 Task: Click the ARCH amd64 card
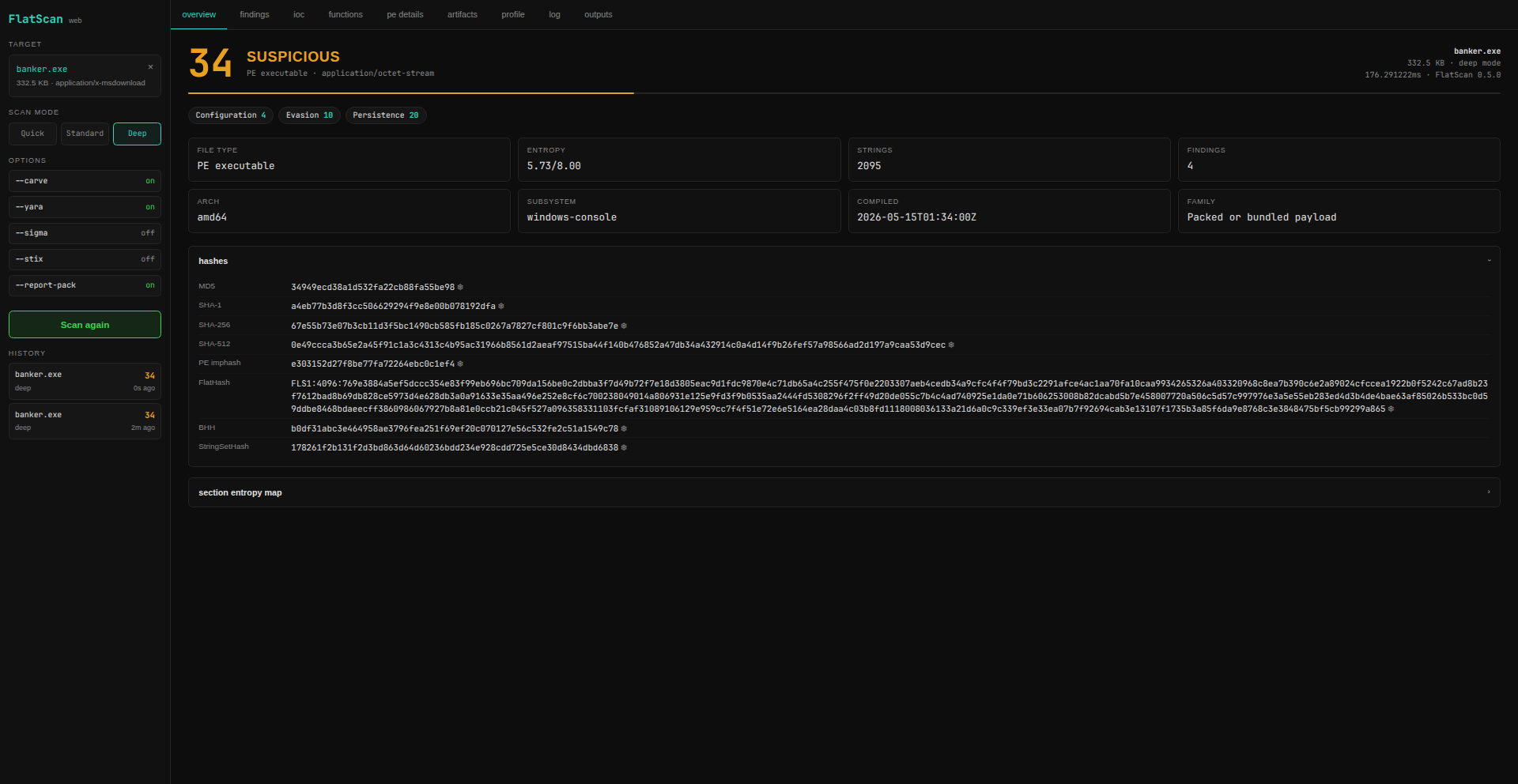pos(349,211)
